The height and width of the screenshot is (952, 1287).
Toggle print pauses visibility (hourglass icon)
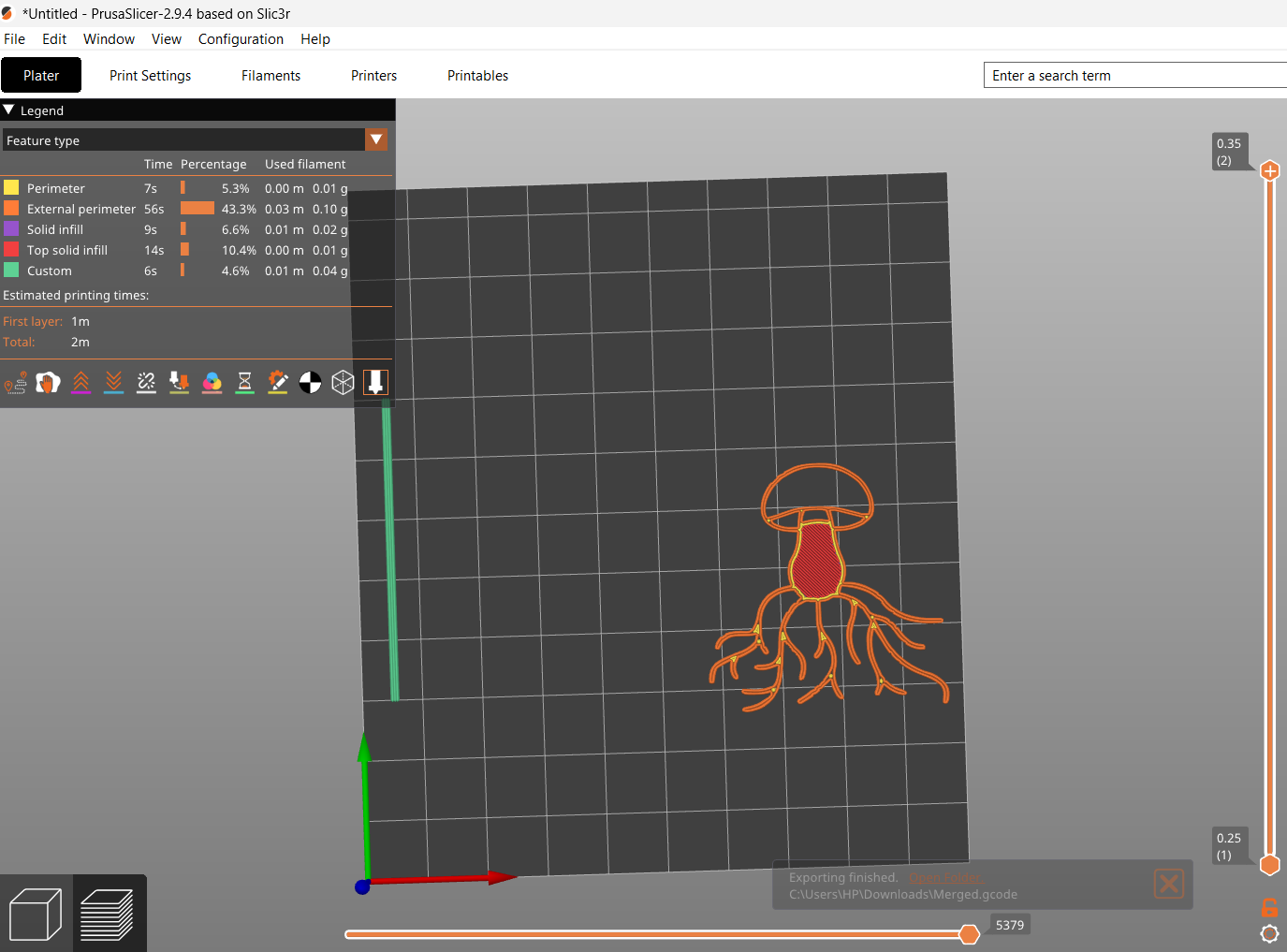(245, 382)
